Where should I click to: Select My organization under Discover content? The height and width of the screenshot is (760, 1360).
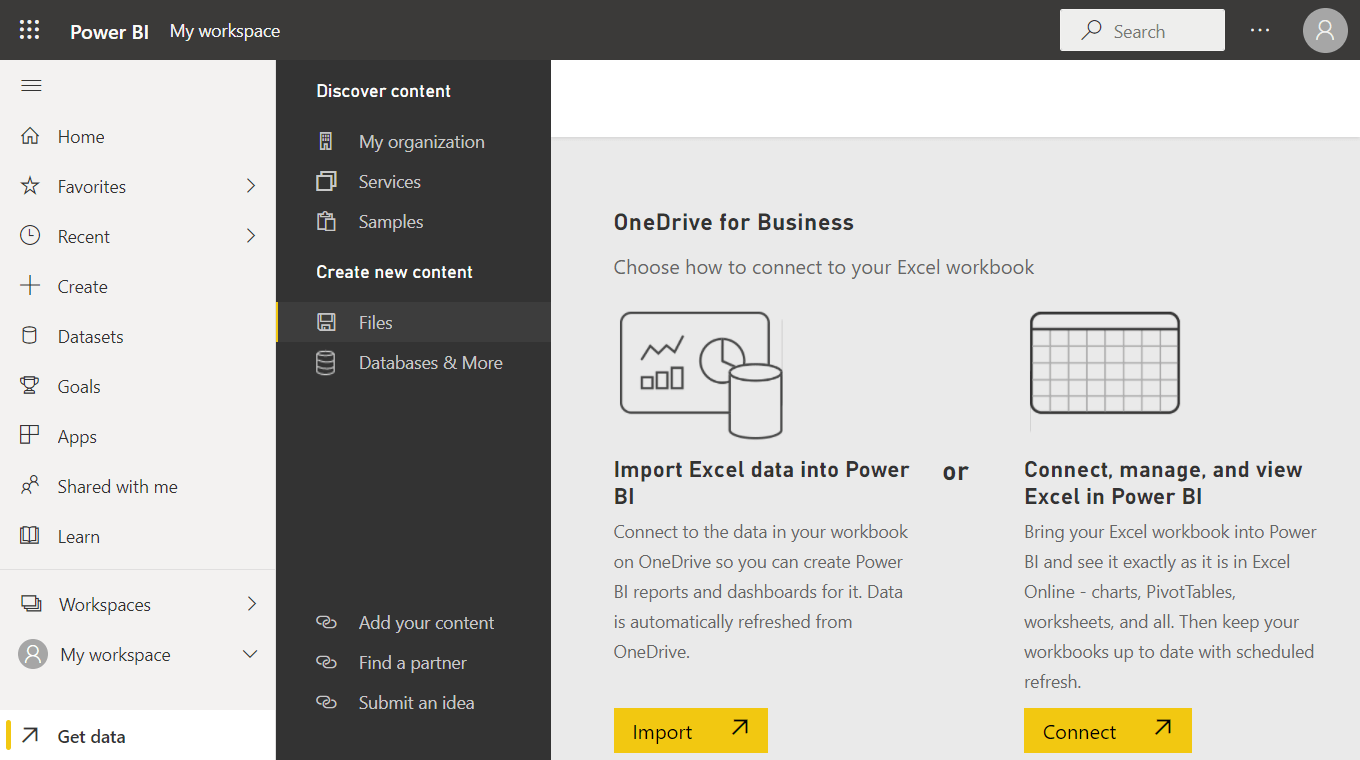[413, 142]
